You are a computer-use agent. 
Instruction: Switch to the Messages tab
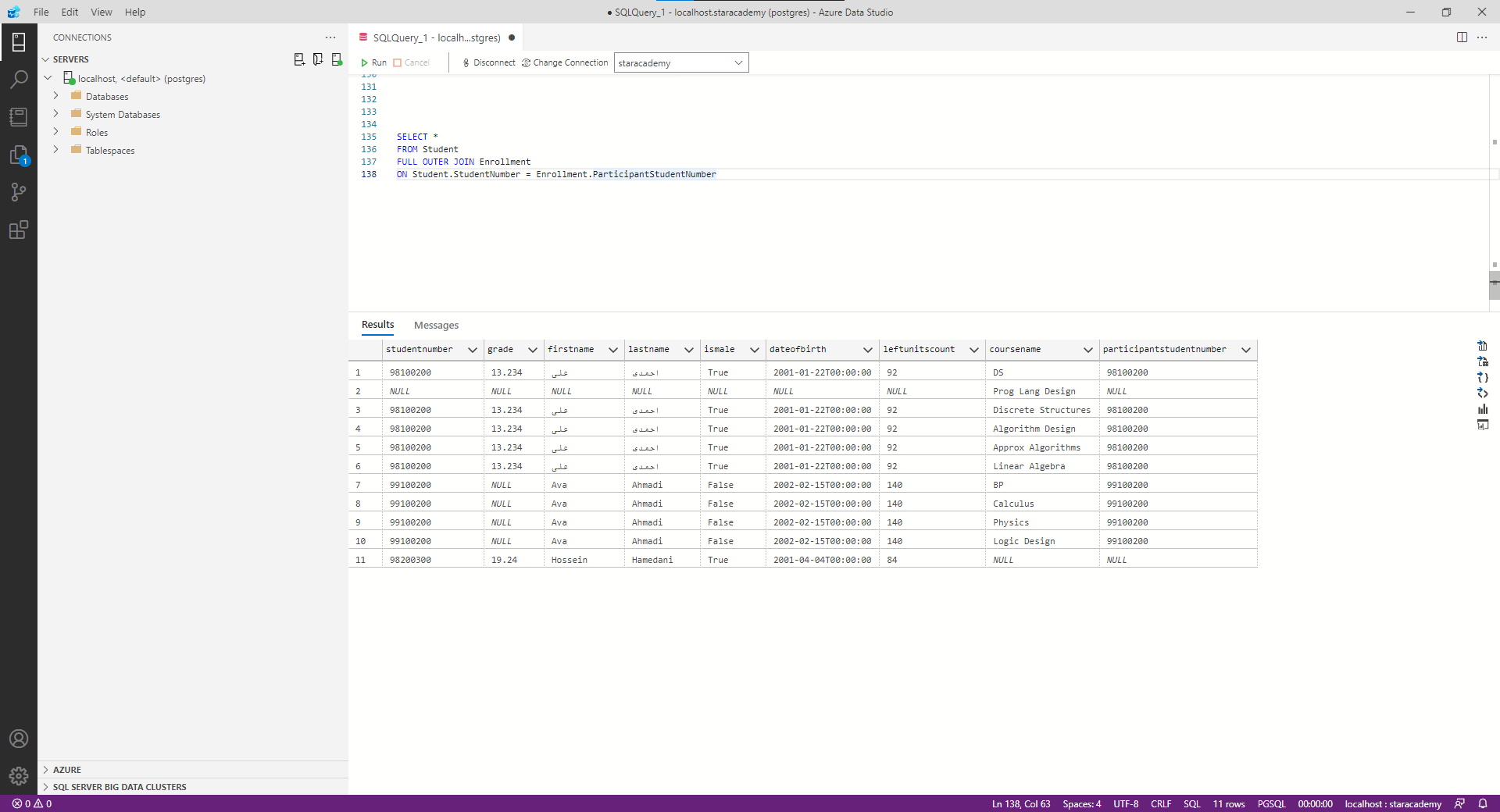436,326
